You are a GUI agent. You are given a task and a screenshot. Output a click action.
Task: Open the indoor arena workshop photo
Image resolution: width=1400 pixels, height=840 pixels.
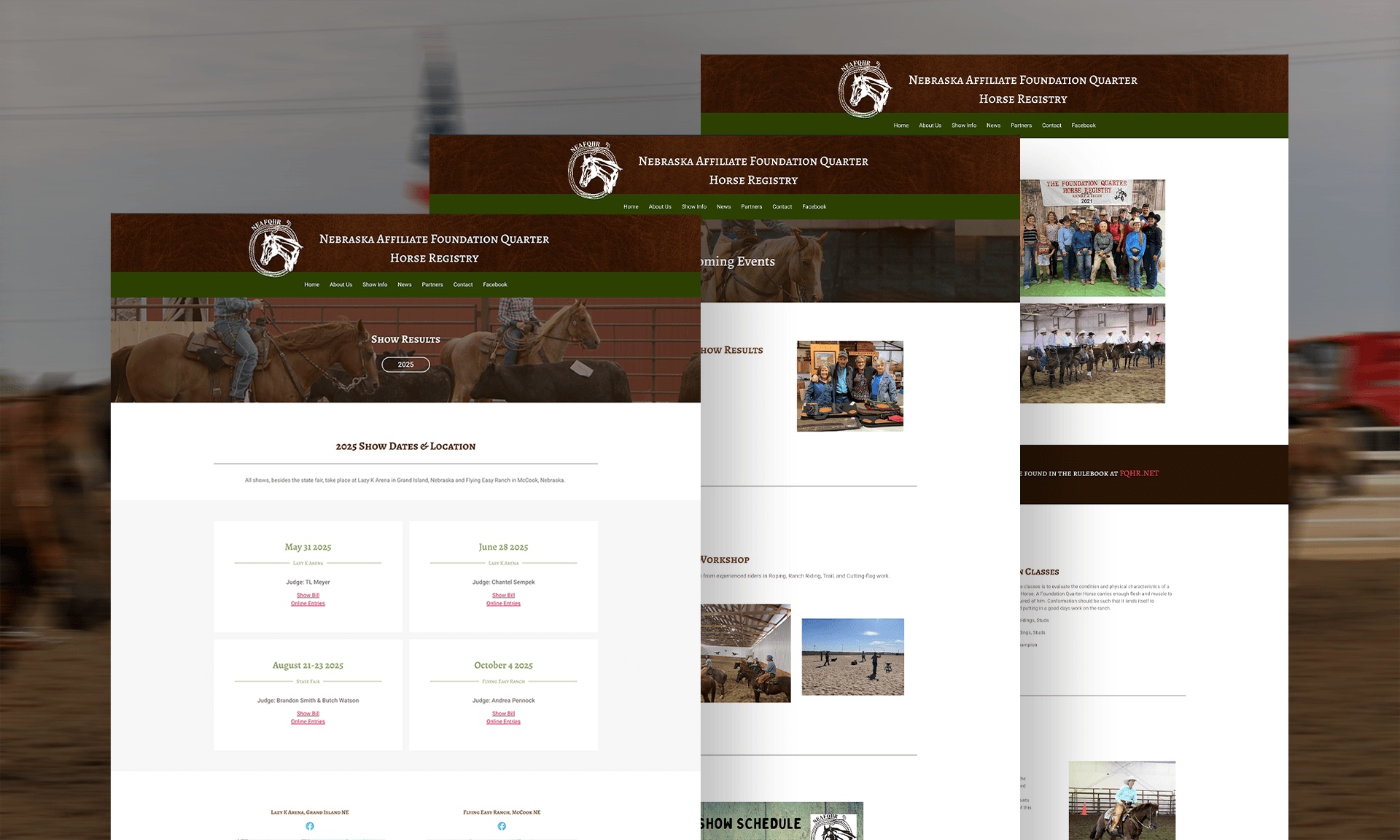[745, 653]
